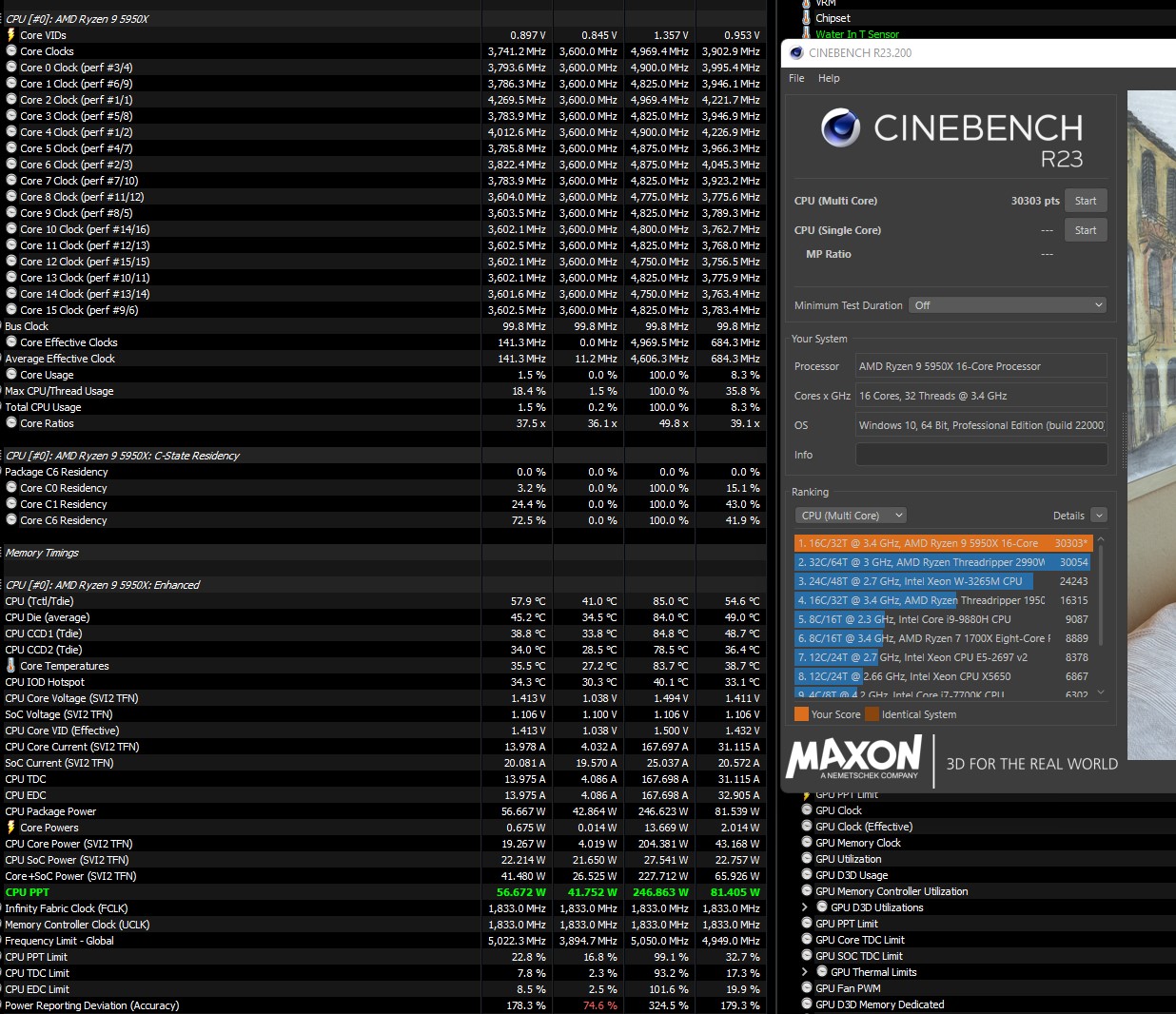This screenshot has width=1176, height=1014.
Task: Open the CPU (Multi Core) ranking dropdown
Action: (851, 516)
